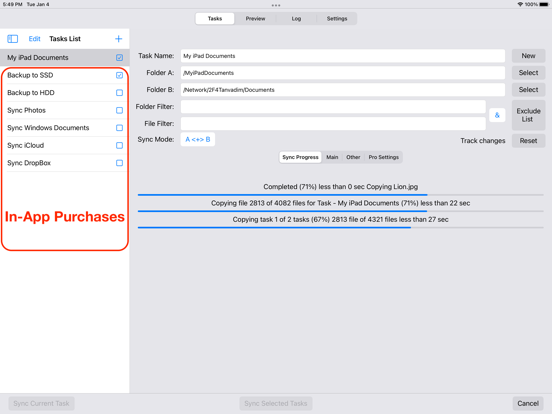Image resolution: width=552 pixels, height=414 pixels.
Task: Click the Track changes label
Action: (x=483, y=141)
